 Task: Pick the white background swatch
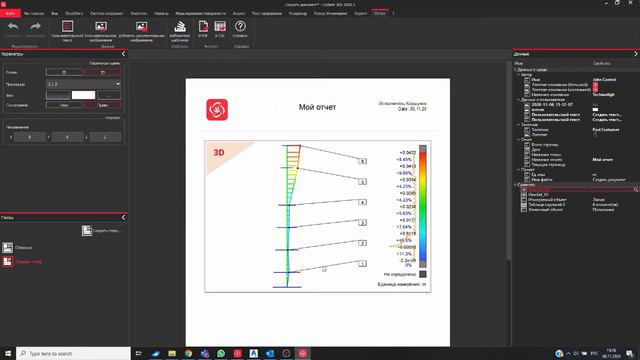83,95
